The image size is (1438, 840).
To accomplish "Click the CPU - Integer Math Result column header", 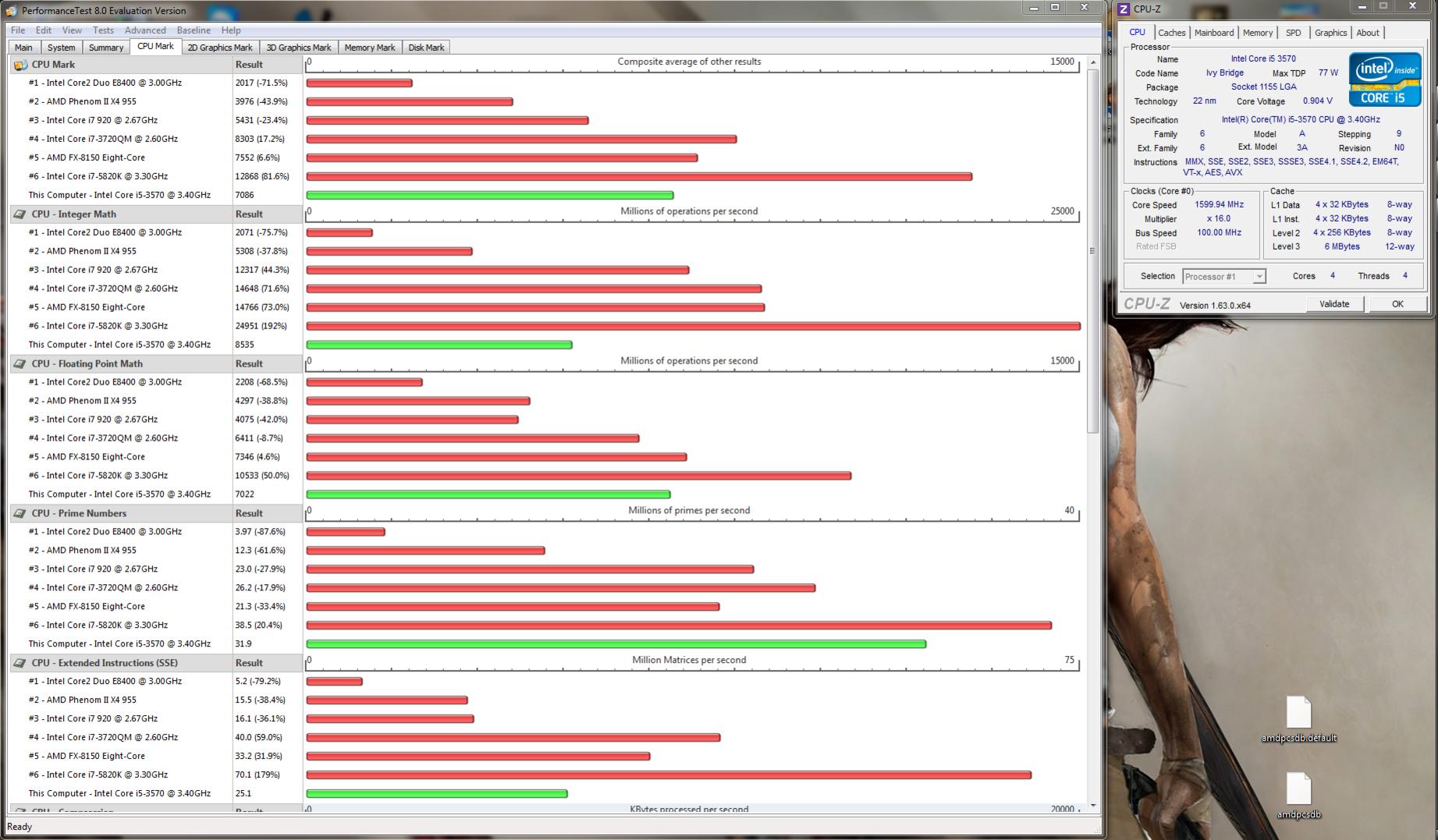I will click(267, 214).
